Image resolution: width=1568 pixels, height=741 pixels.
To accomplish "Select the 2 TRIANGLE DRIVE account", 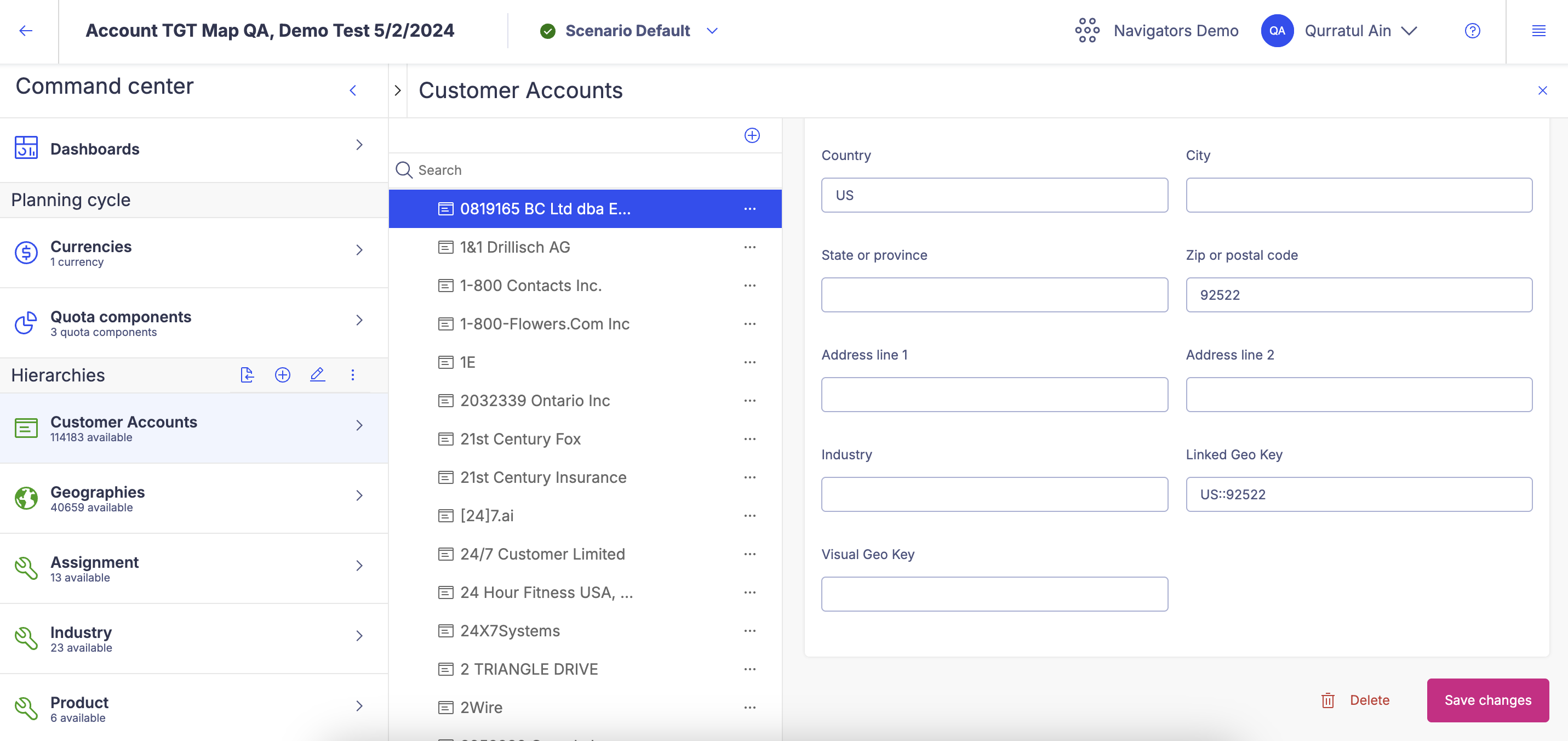I will [x=585, y=669].
